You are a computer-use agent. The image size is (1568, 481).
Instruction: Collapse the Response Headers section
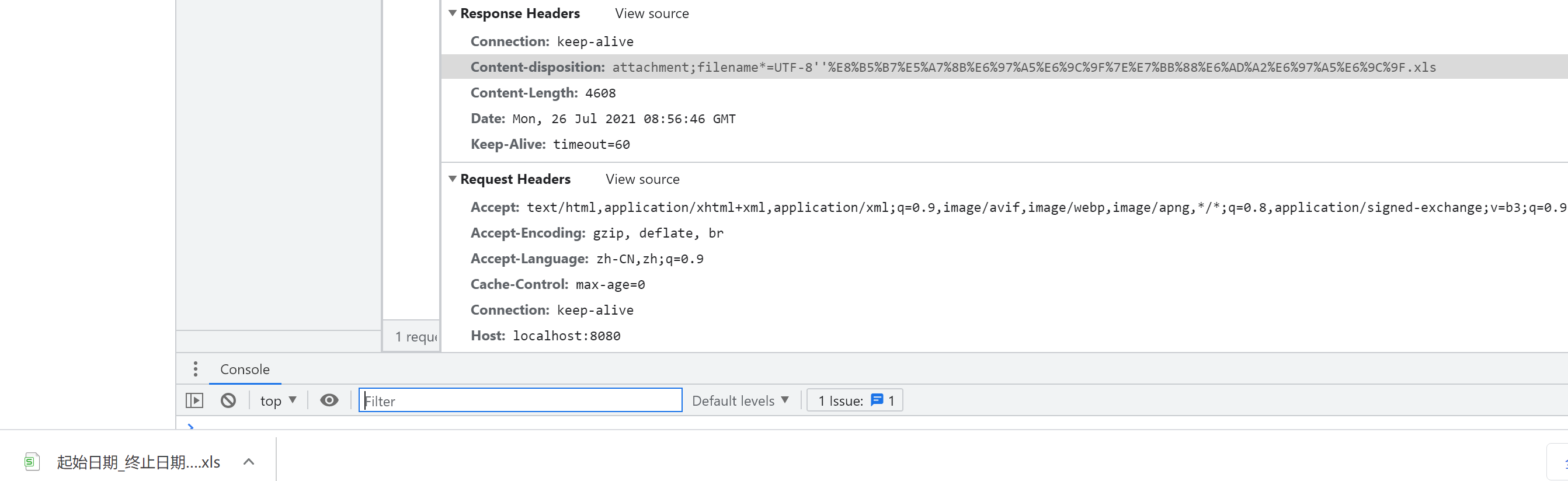[x=452, y=13]
